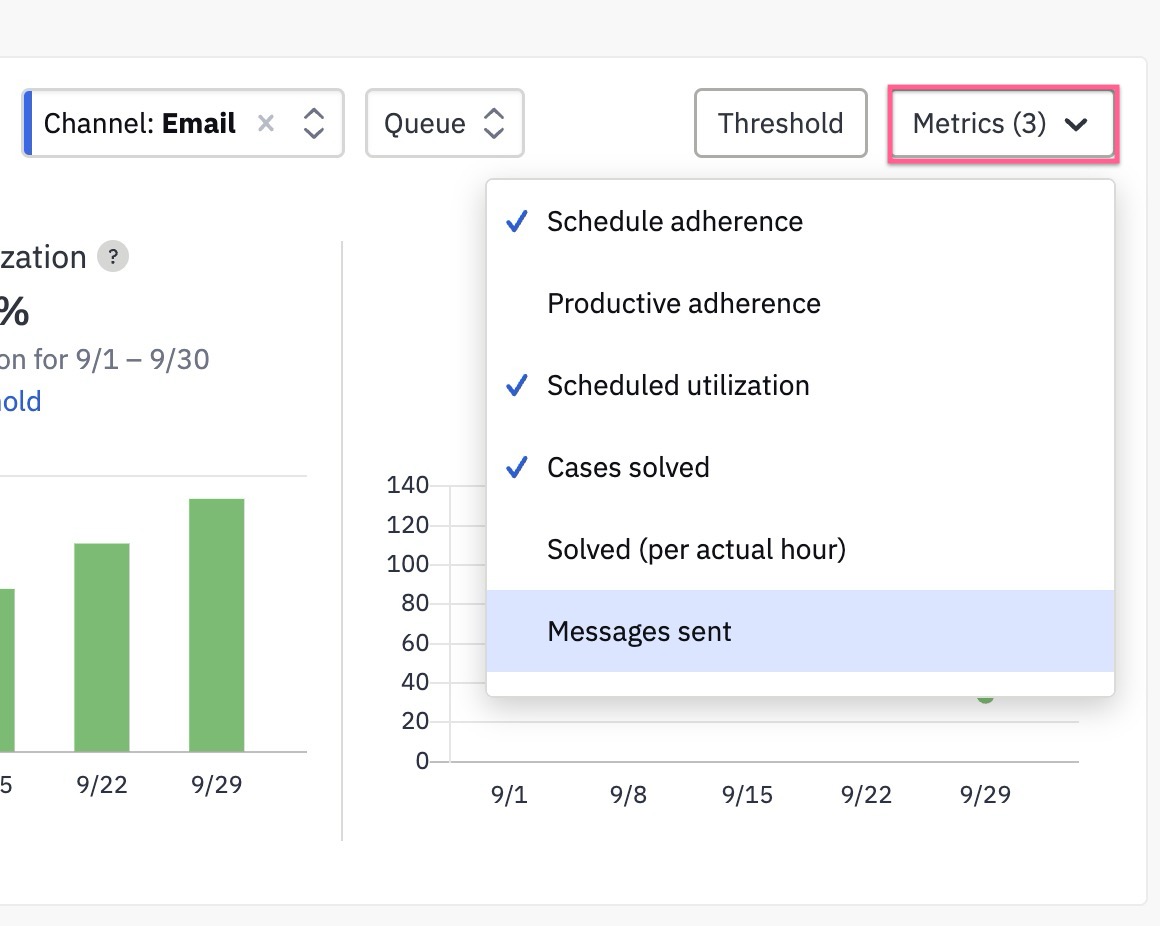Click the Threshold button

pyautogui.click(x=780, y=123)
